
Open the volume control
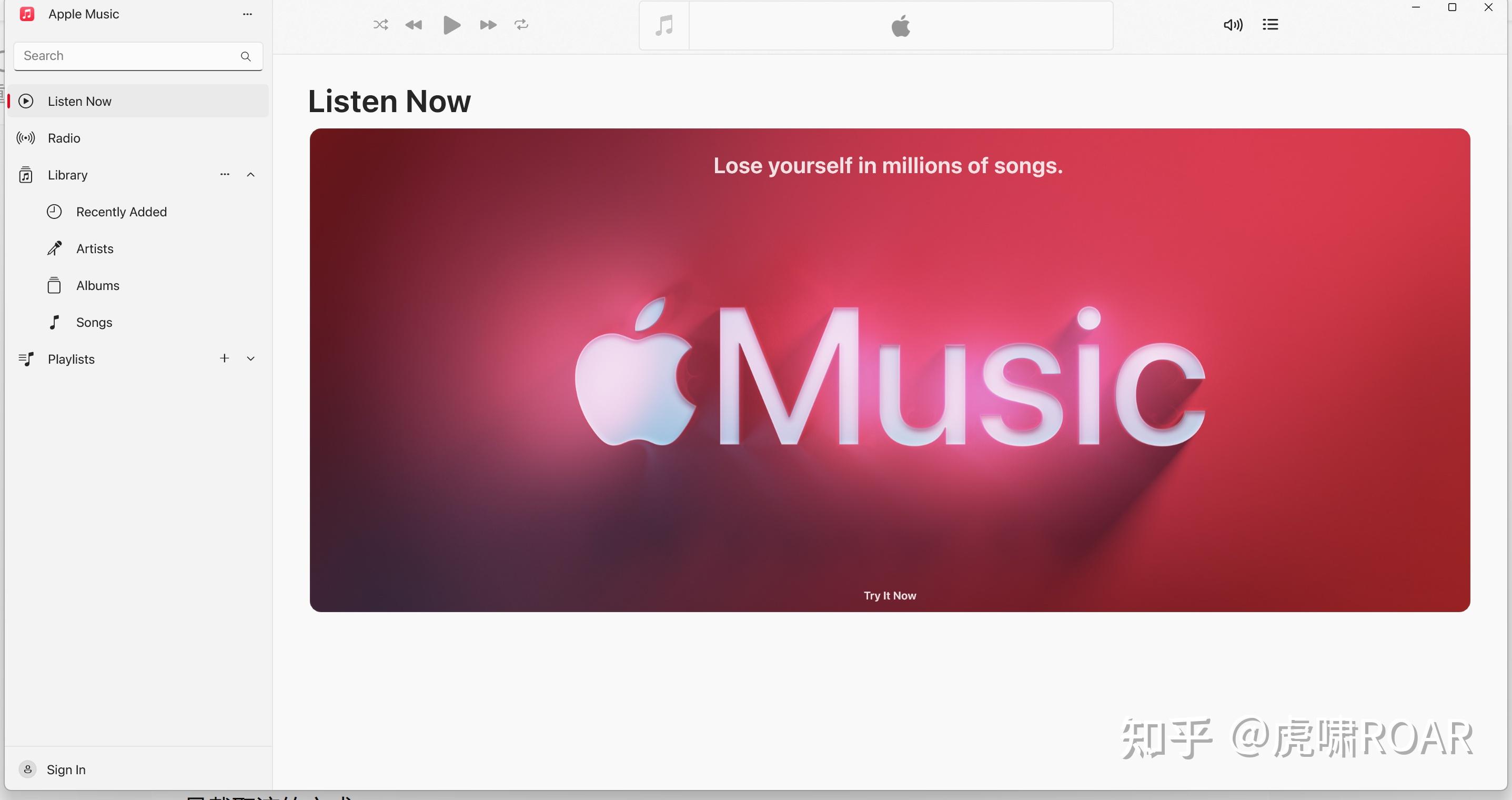point(1233,25)
